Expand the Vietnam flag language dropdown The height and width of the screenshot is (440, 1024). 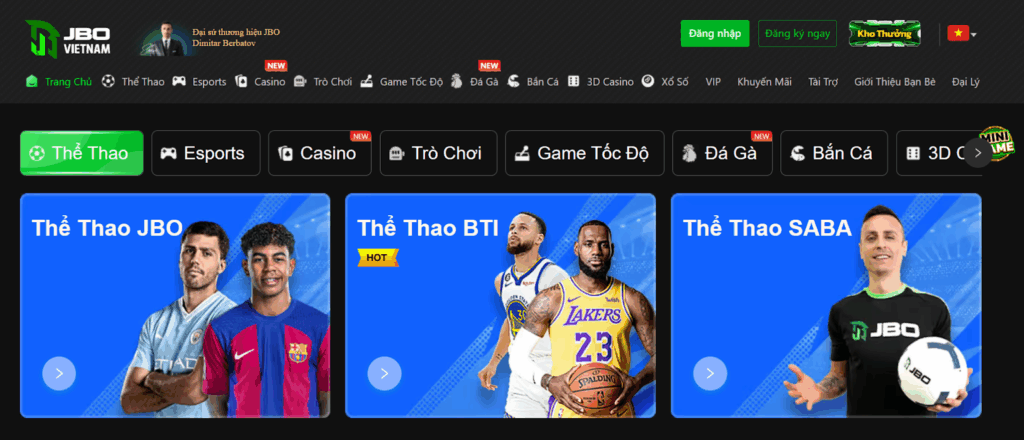point(962,33)
